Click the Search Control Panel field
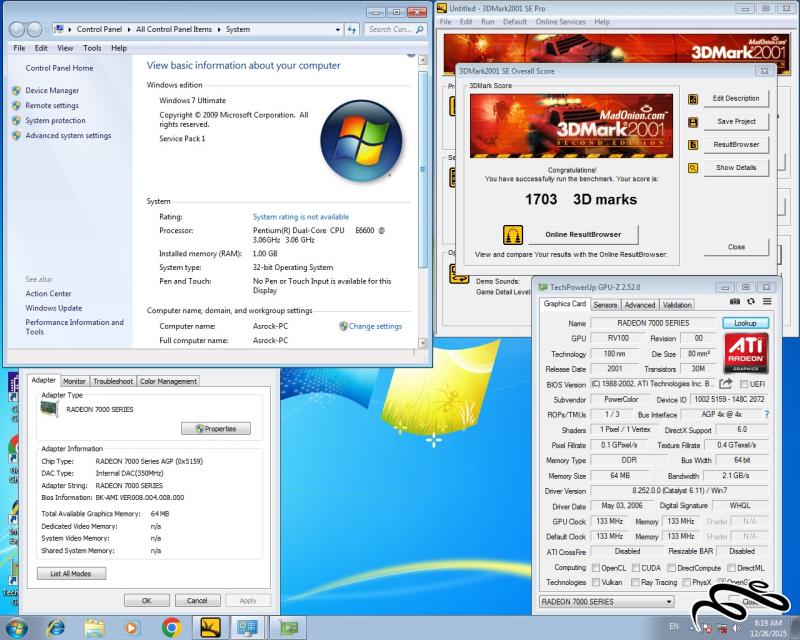800x640 pixels. click(390, 30)
